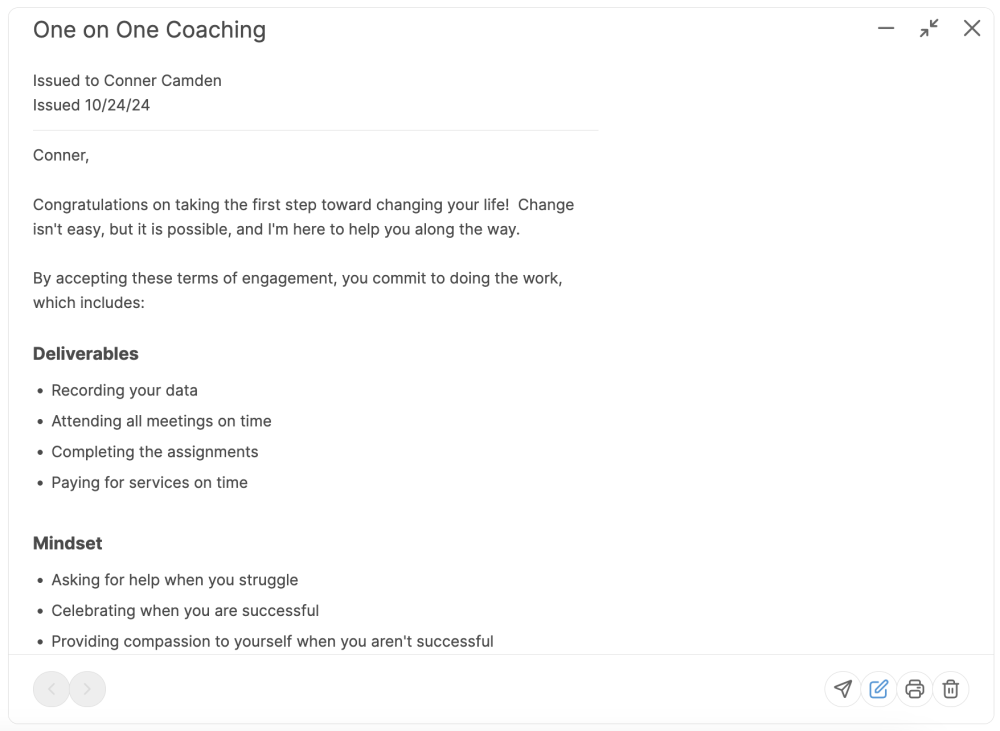1000x731 pixels.
Task: Go to the next document with the right chevron
Action: pos(87,689)
